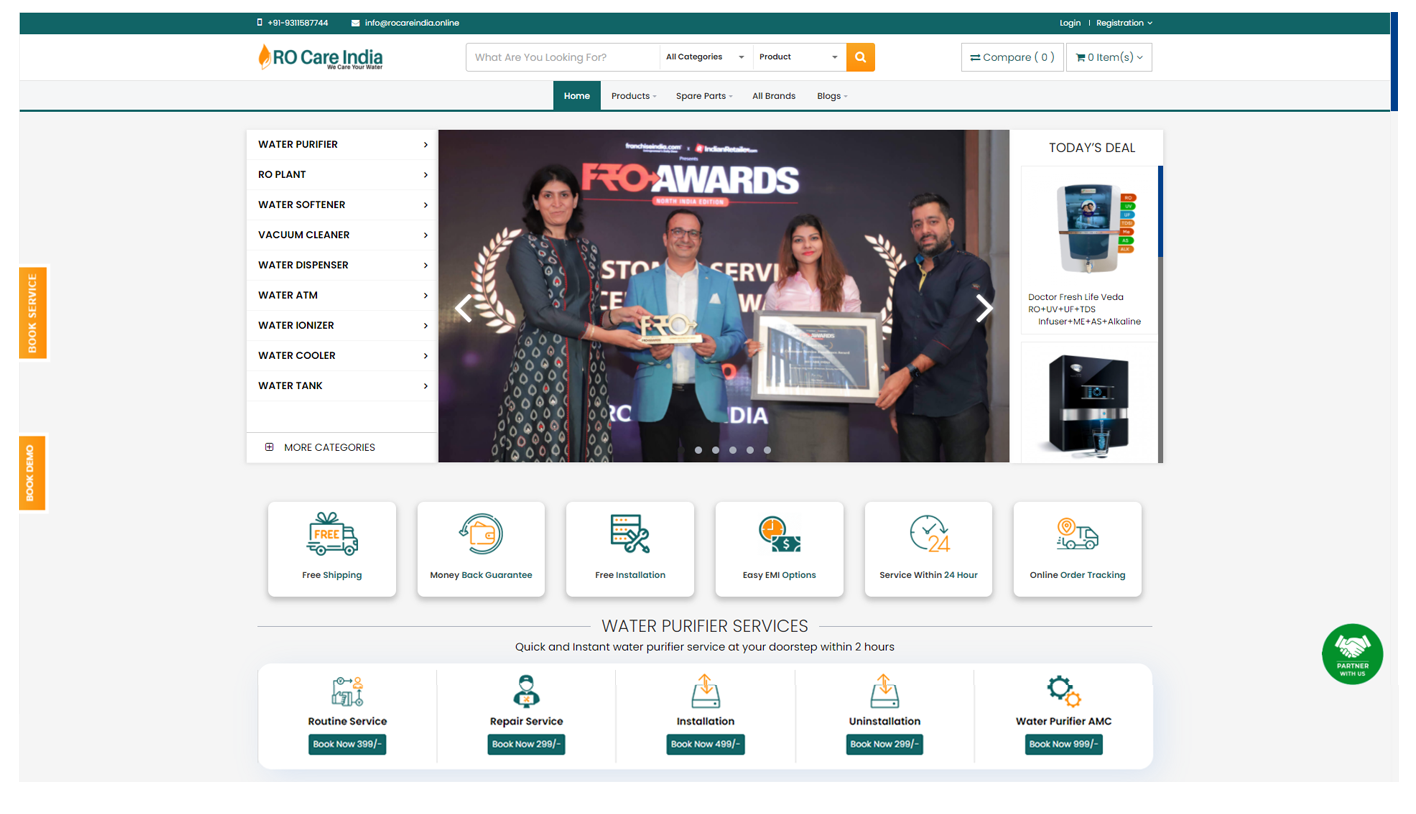
Task: Click the Free Installation tools icon
Action: [630, 534]
